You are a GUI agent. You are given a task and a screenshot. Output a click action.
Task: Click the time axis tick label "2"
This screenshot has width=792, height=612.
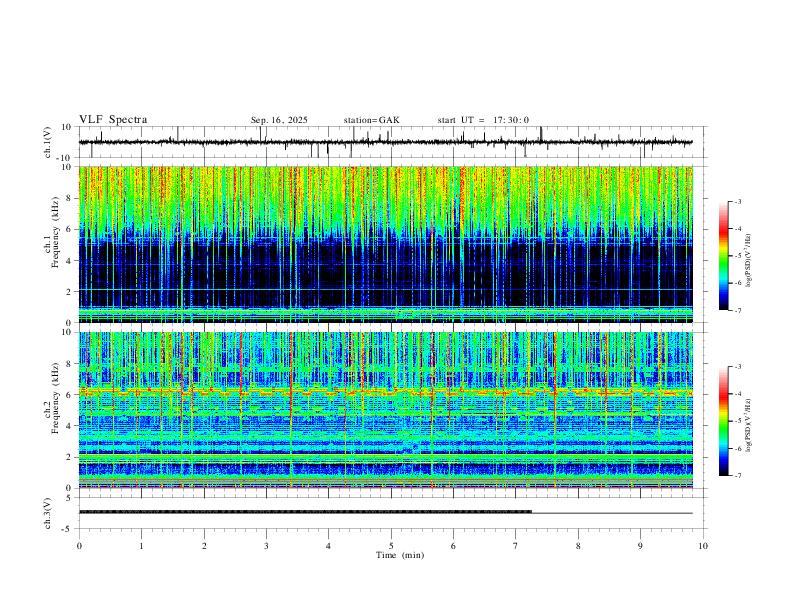pos(204,546)
